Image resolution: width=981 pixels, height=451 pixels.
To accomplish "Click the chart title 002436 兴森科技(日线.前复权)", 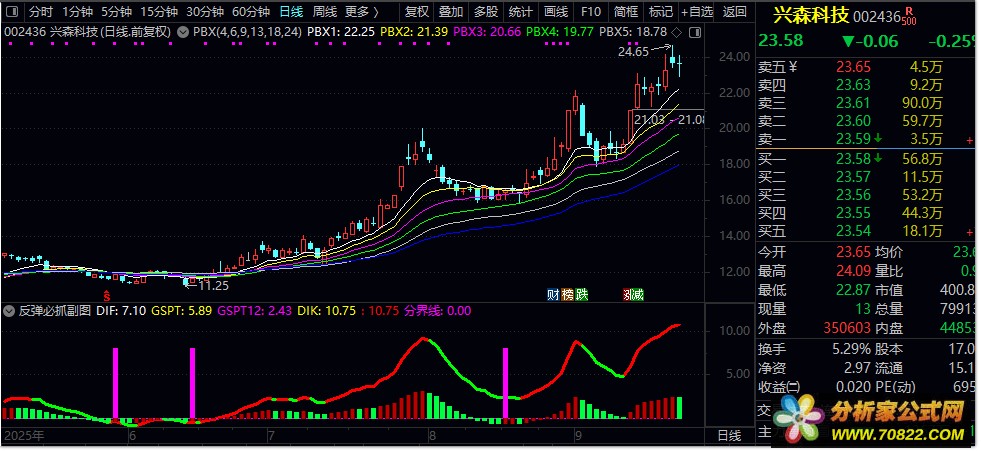I will (87, 31).
